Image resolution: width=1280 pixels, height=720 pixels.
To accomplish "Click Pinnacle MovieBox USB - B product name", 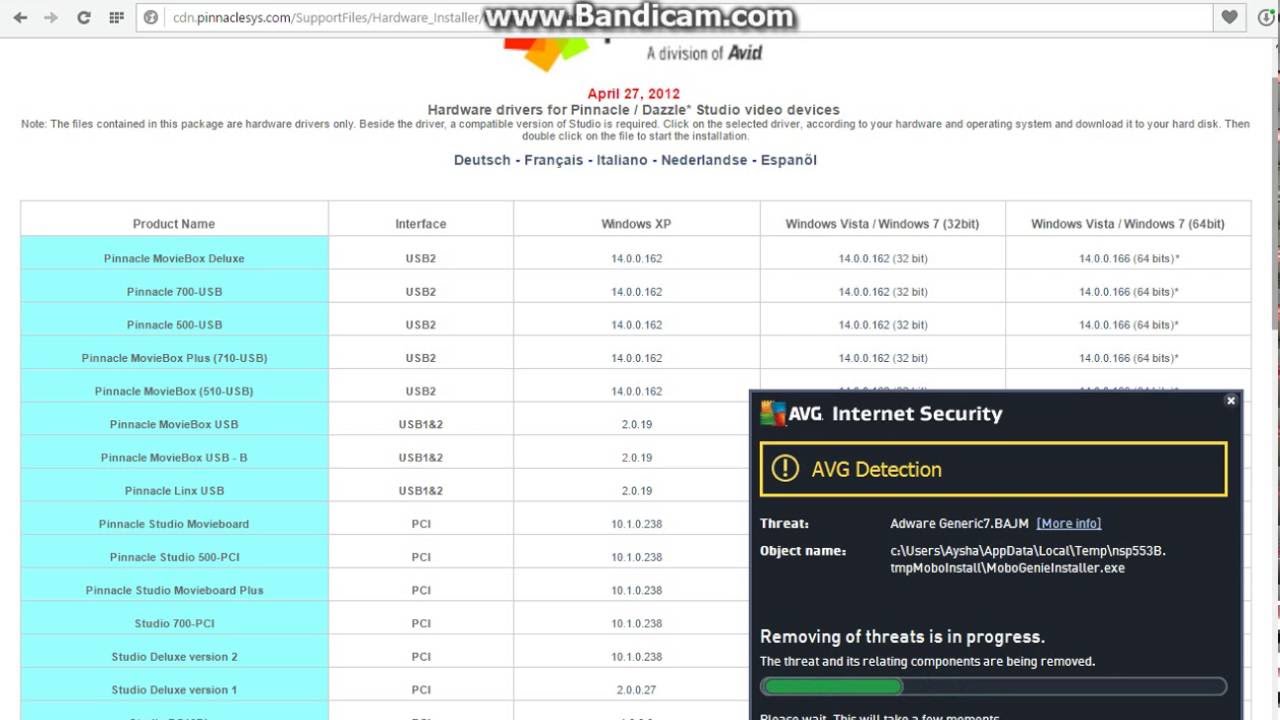I will click(174, 457).
